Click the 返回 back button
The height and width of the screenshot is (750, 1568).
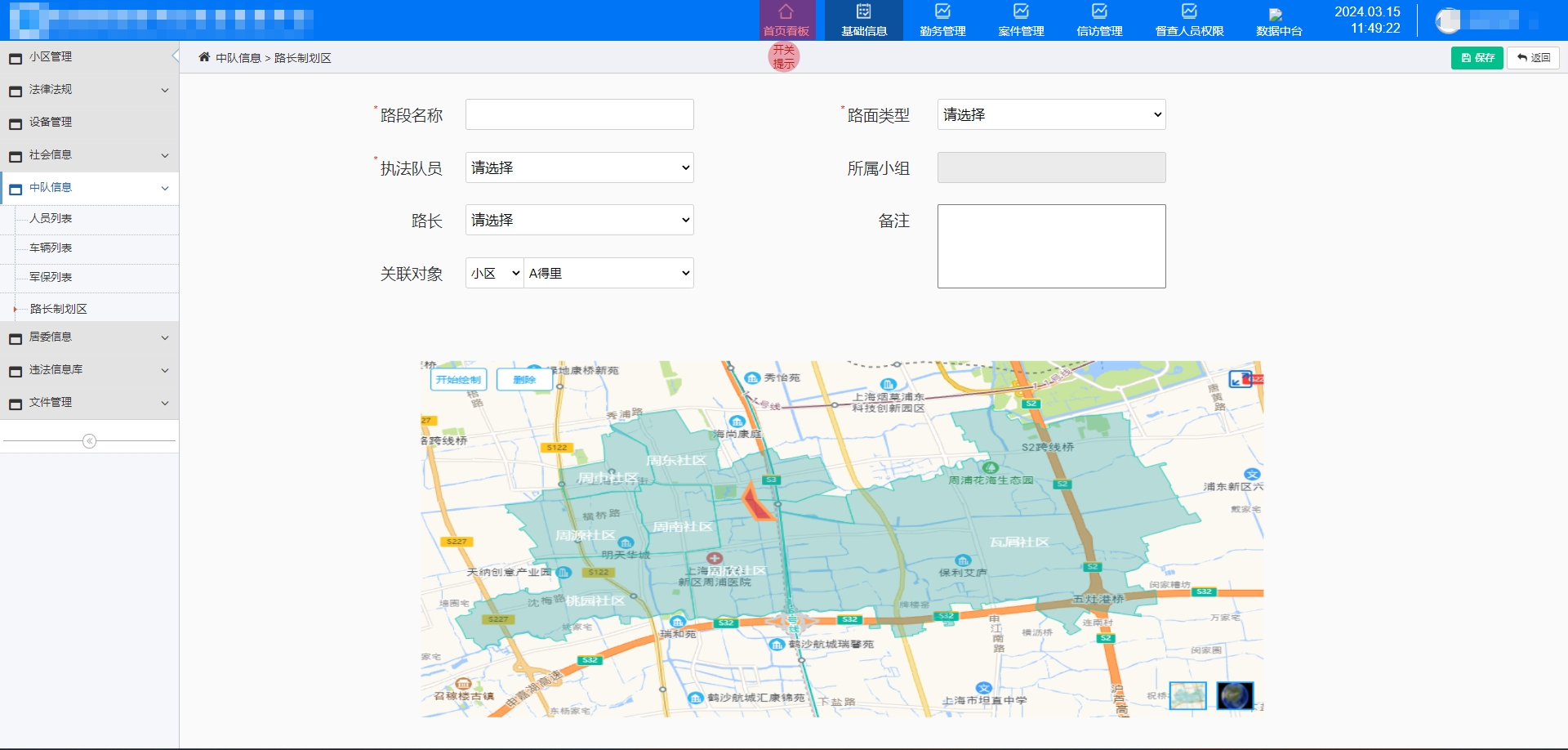(x=1533, y=58)
